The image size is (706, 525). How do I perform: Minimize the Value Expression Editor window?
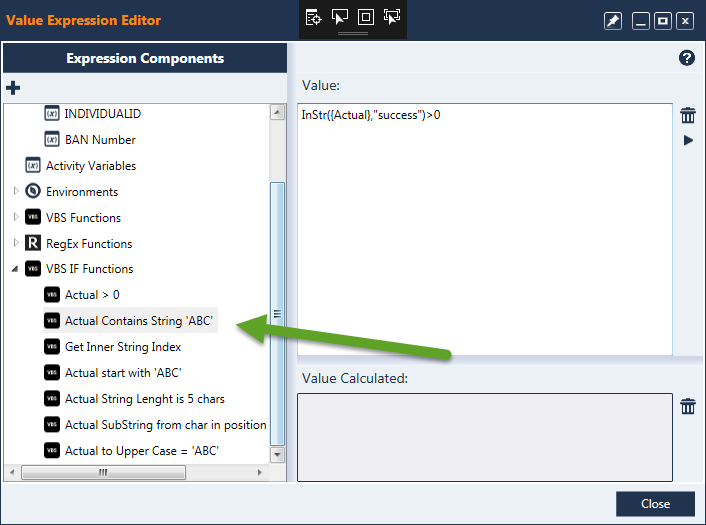(640, 21)
